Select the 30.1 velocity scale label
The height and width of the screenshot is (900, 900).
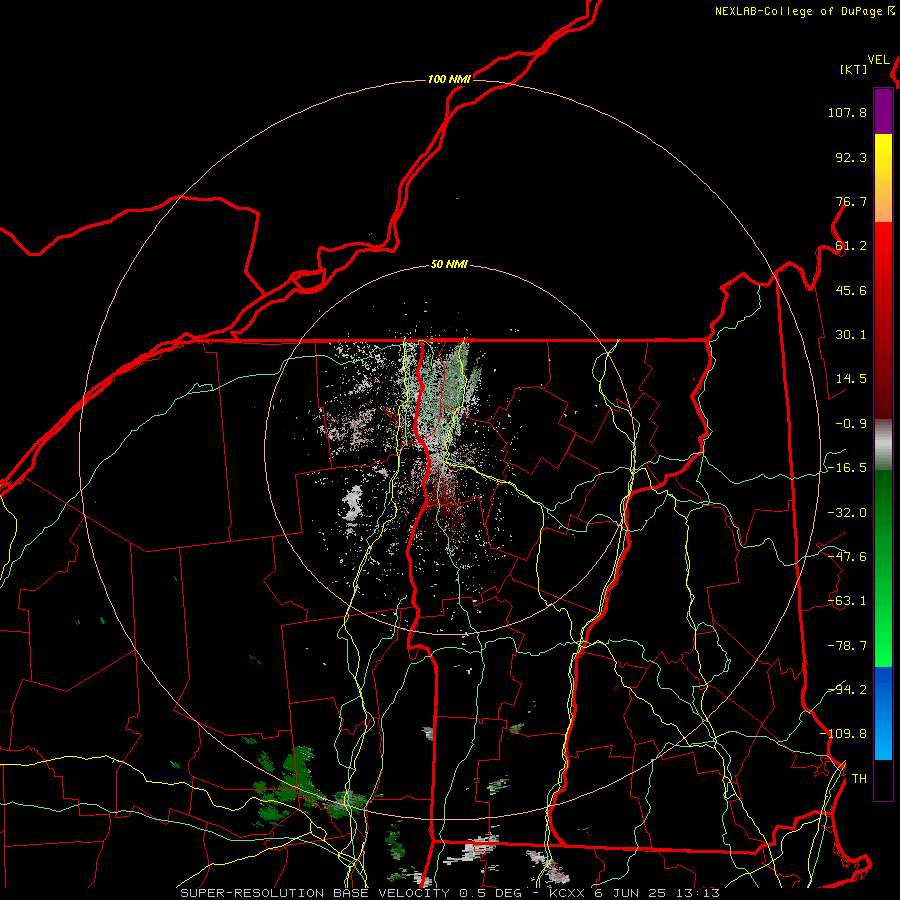click(851, 335)
